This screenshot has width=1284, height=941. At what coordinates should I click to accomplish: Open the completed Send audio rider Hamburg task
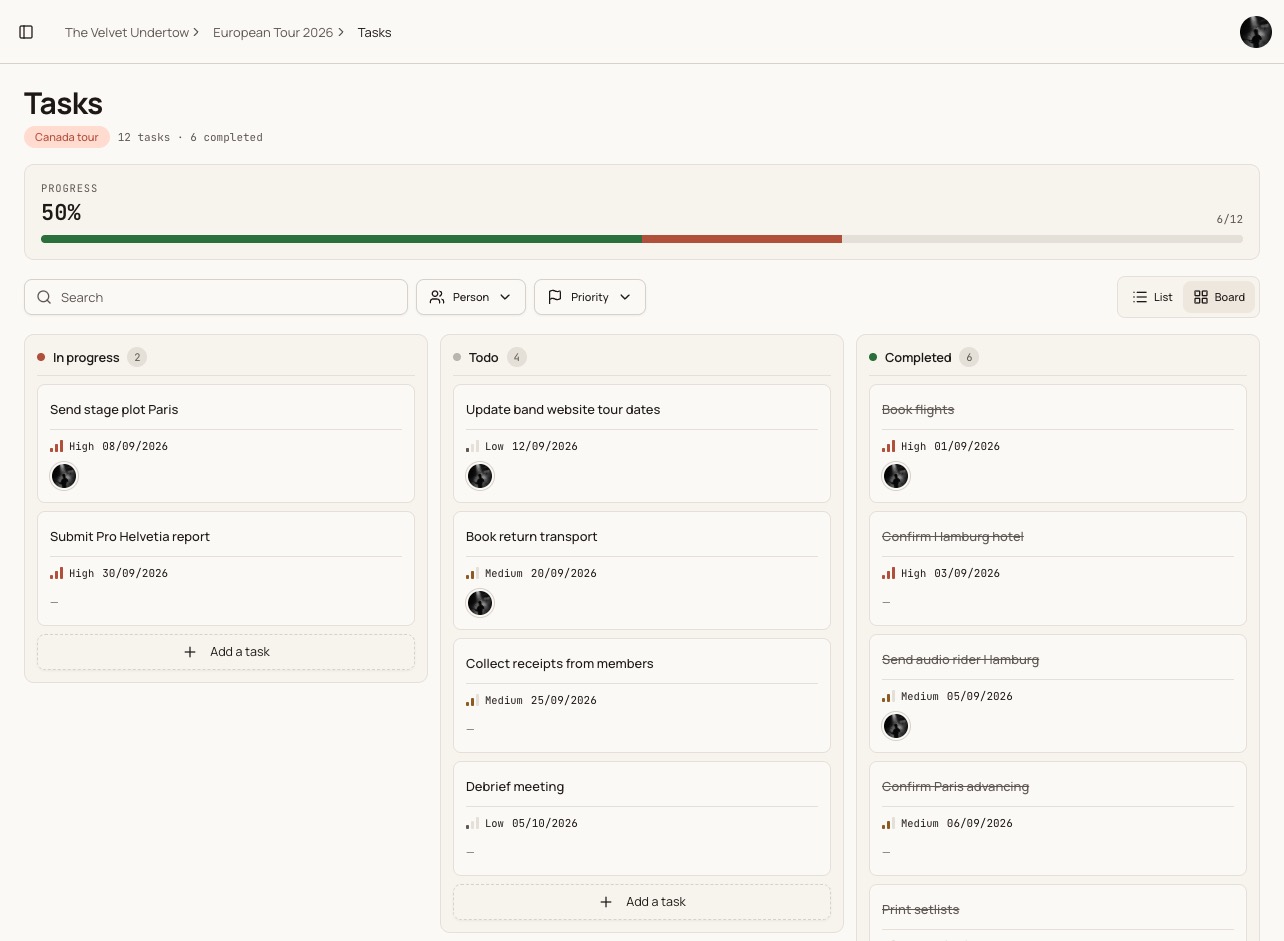(1058, 693)
